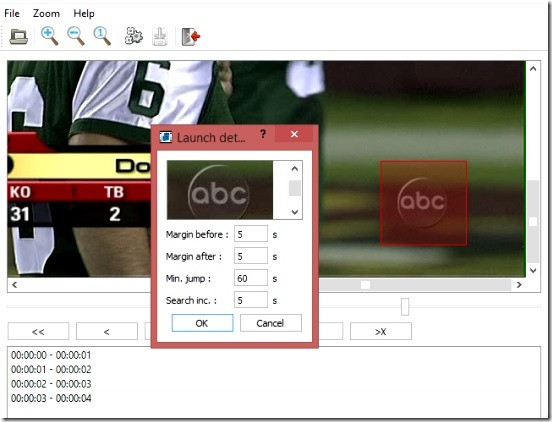This screenshot has width=552, height=422.
Task: Select segment 00:00:01 - 00:00:02
Action: [51, 370]
